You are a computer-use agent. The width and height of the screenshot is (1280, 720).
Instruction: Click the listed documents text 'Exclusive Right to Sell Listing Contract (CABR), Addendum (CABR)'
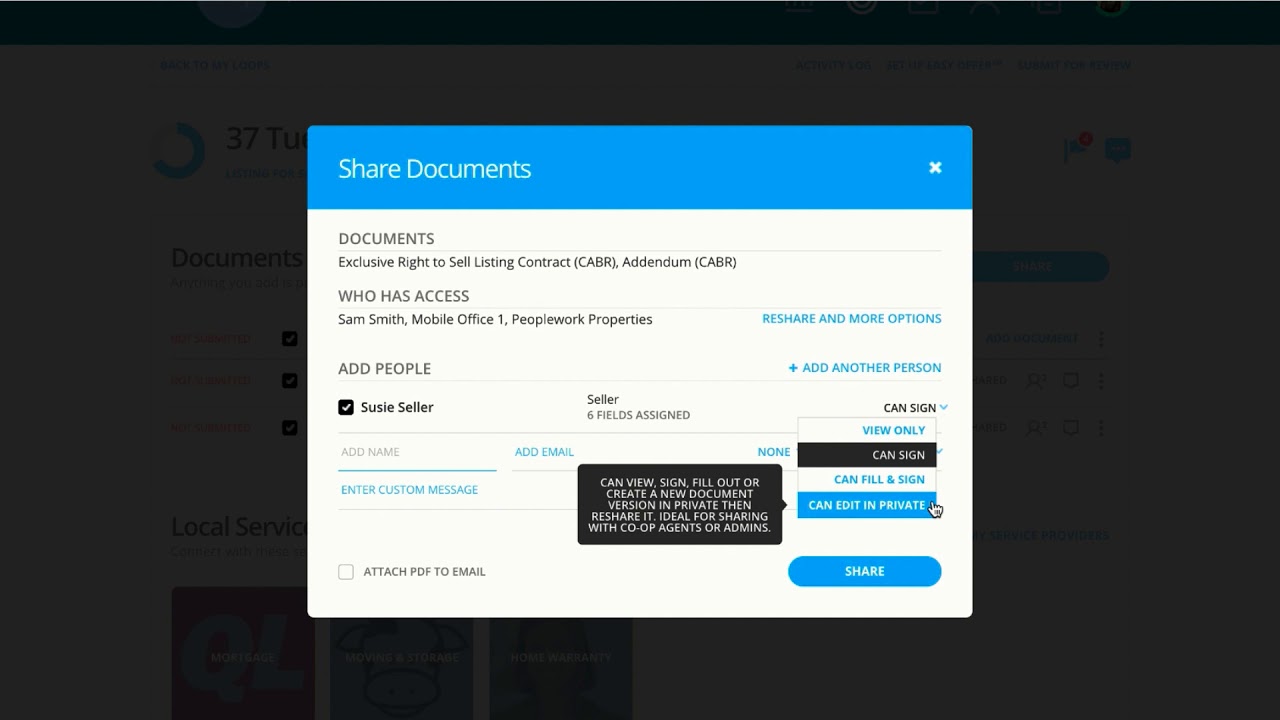point(537,262)
